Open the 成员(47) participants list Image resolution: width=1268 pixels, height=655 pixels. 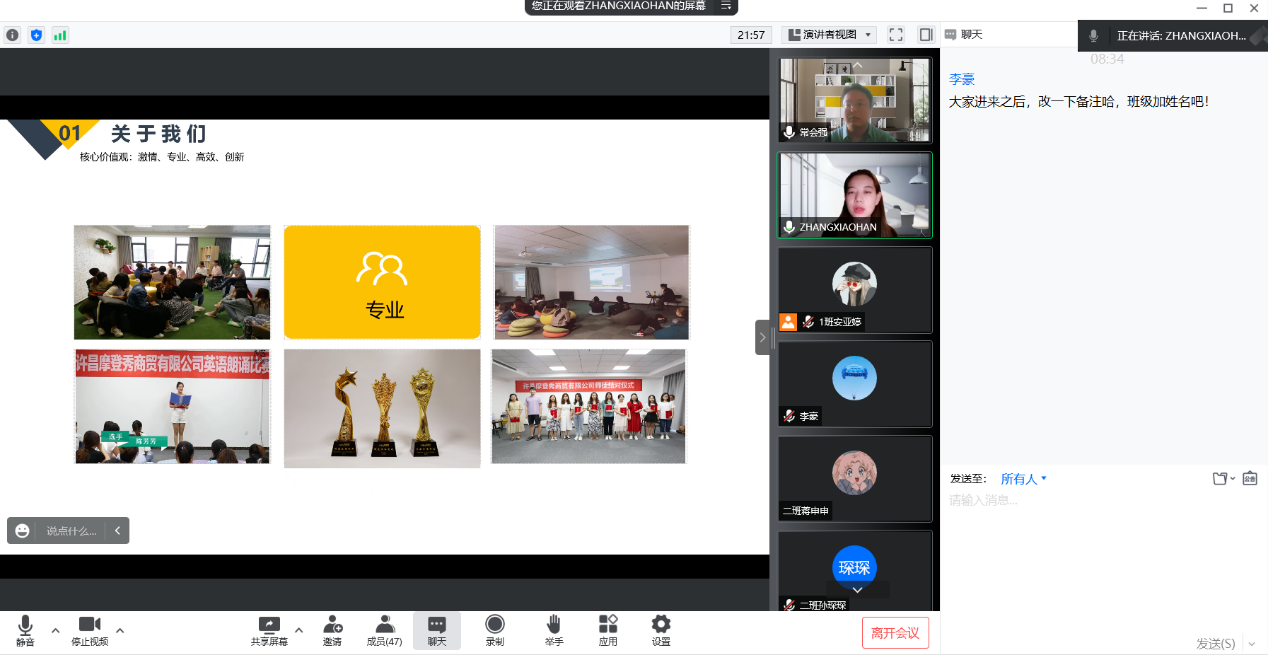coord(384,631)
